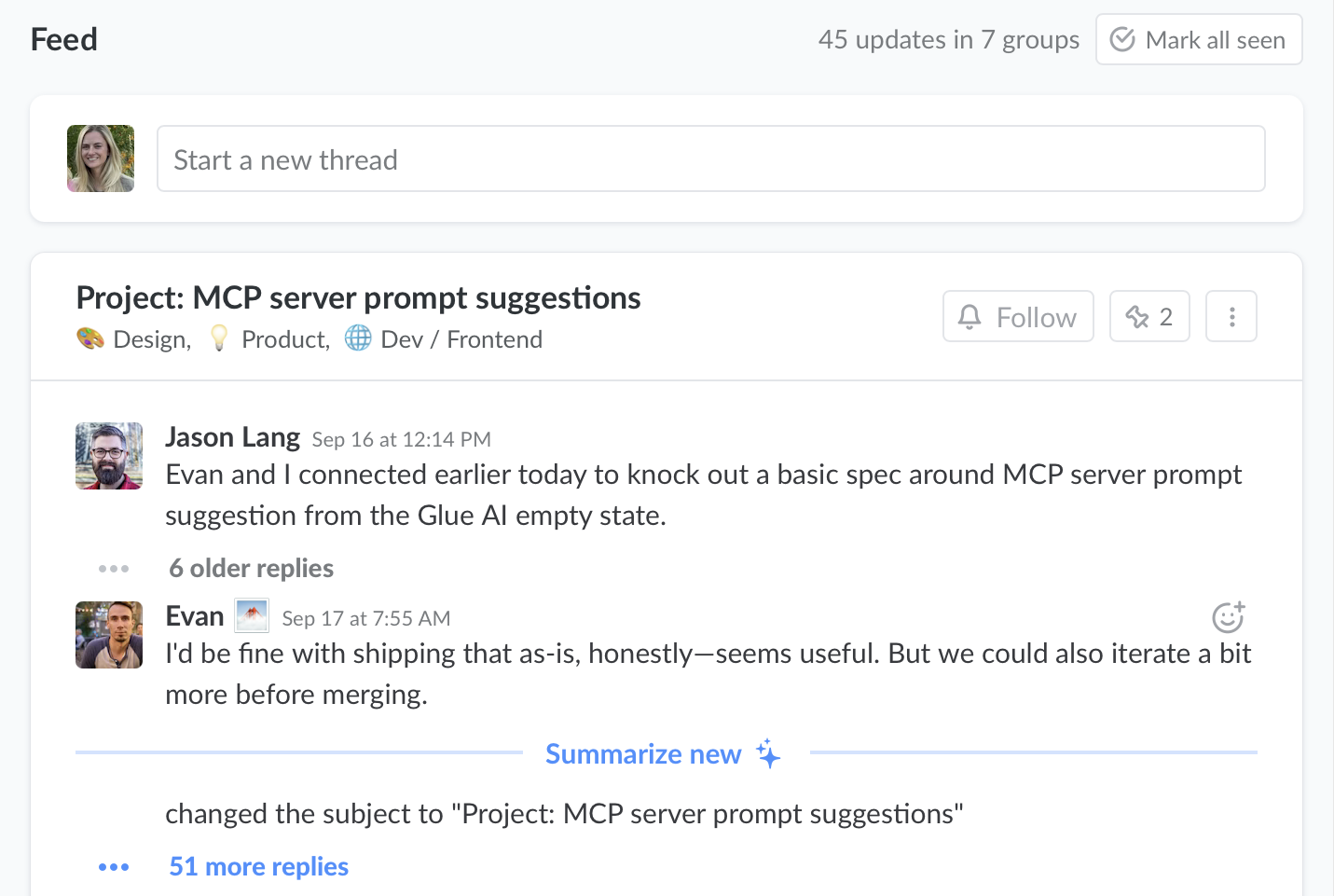
Task: Expand the 51 more replies link
Action: click(x=258, y=867)
